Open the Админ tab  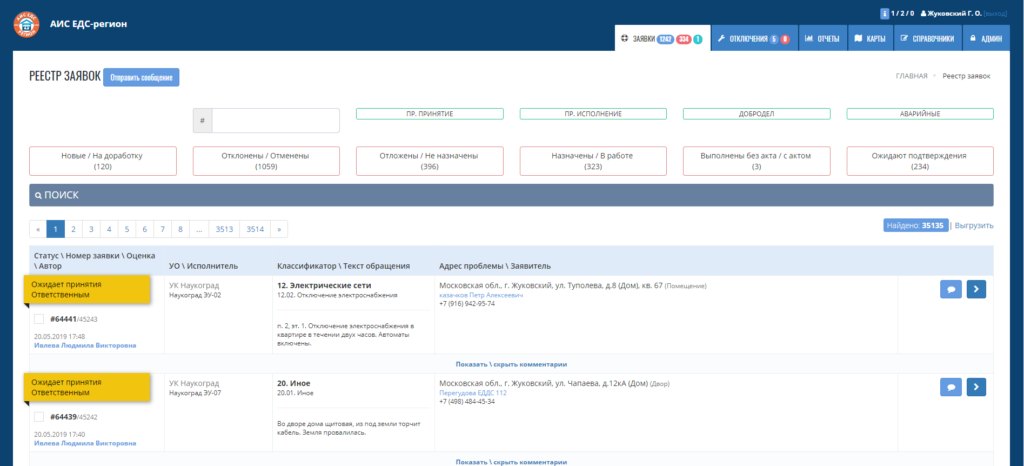click(986, 39)
